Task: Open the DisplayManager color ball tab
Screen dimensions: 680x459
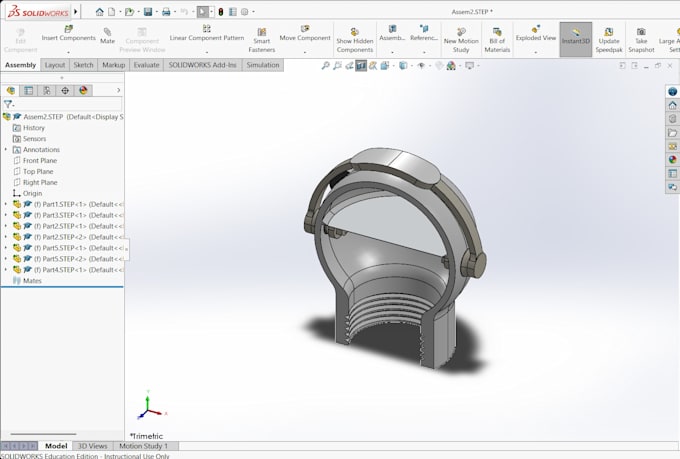Action: tap(83, 90)
